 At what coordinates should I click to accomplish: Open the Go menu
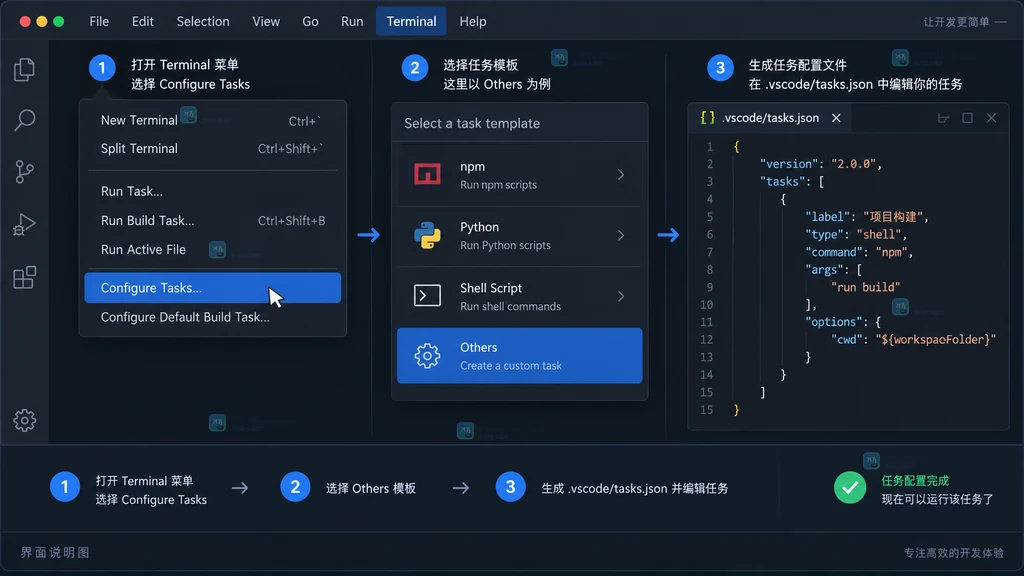coord(310,22)
